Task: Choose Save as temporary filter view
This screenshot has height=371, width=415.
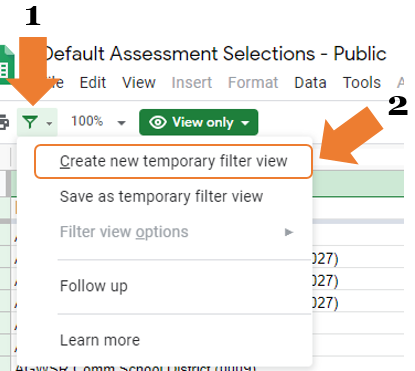Action: point(161,196)
